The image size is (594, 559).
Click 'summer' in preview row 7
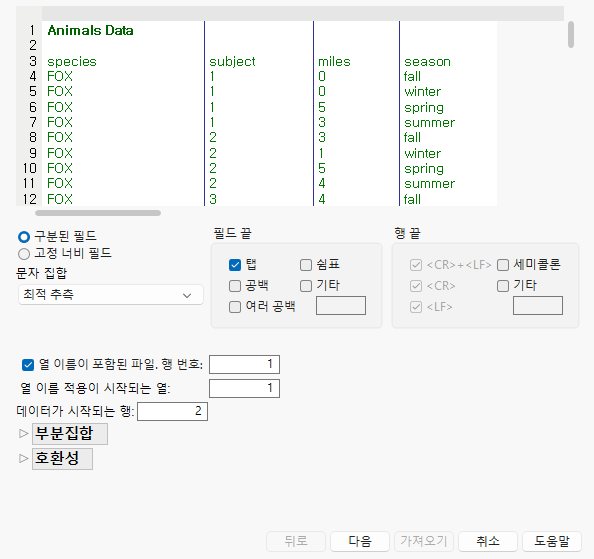tap(430, 123)
